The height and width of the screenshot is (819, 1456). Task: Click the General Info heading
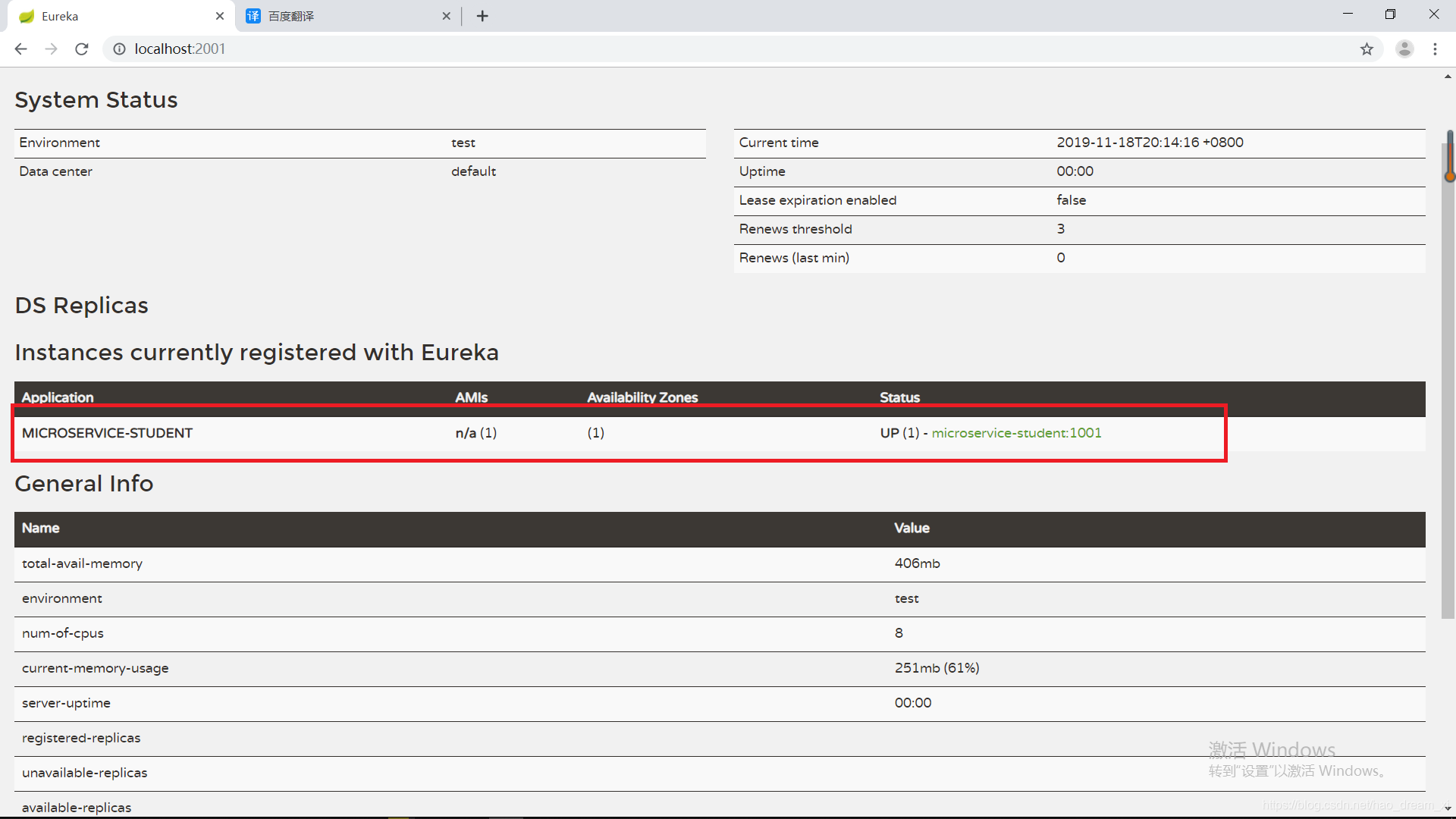click(x=84, y=484)
